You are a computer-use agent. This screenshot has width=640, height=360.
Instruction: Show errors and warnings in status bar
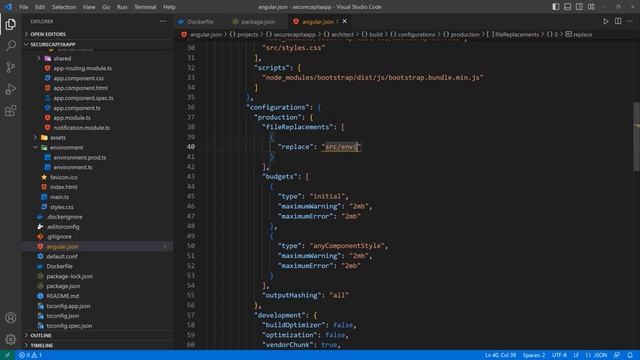coord(31,355)
